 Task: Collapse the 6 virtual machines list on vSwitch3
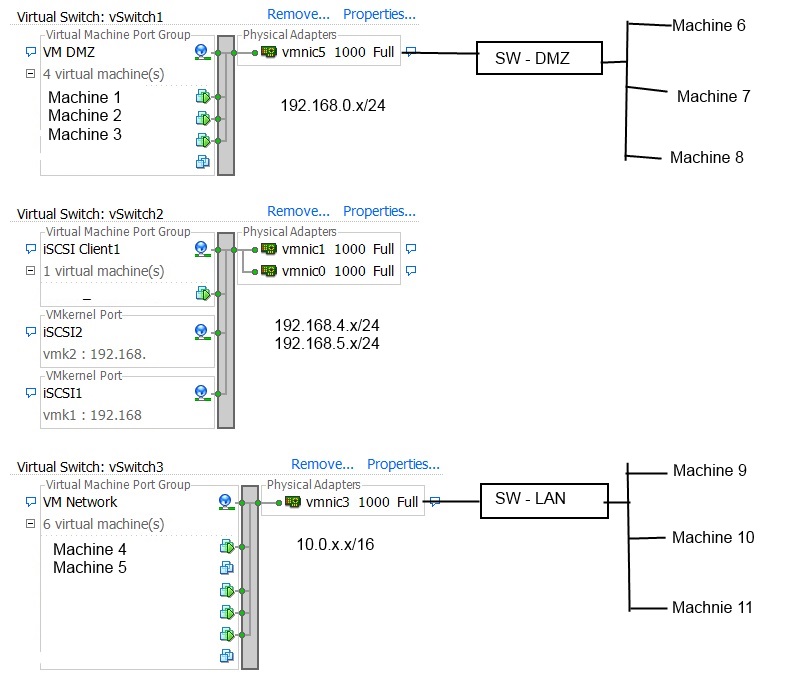(29, 521)
